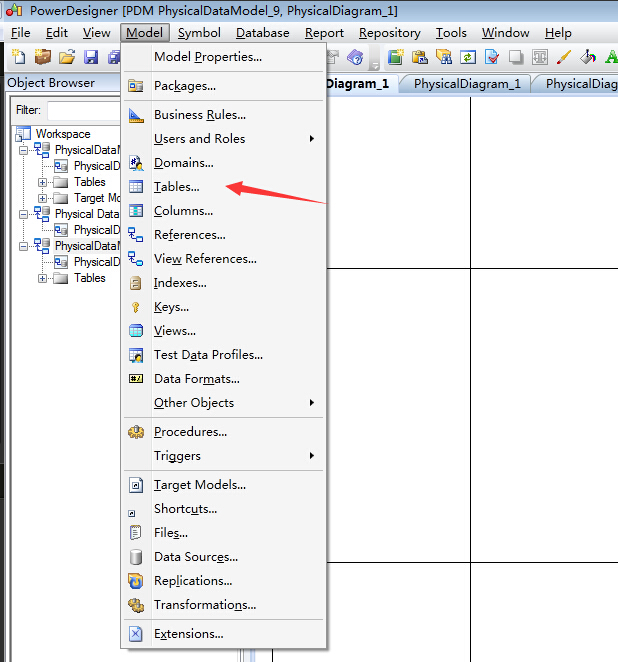Click the Keys key icon
This screenshot has height=662, width=618.
136,307
